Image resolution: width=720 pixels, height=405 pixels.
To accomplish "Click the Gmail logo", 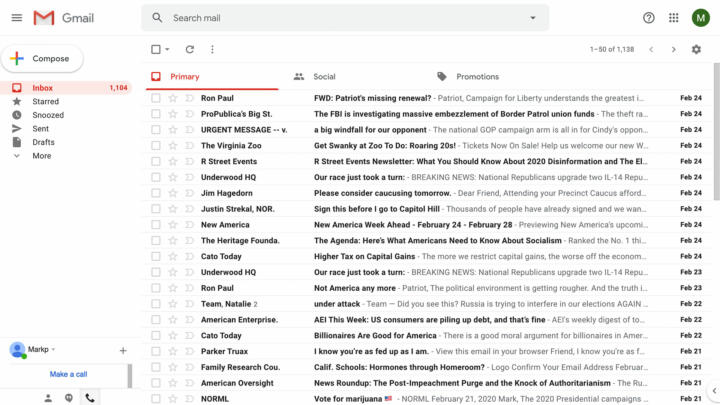I will [x=64, y=18].
